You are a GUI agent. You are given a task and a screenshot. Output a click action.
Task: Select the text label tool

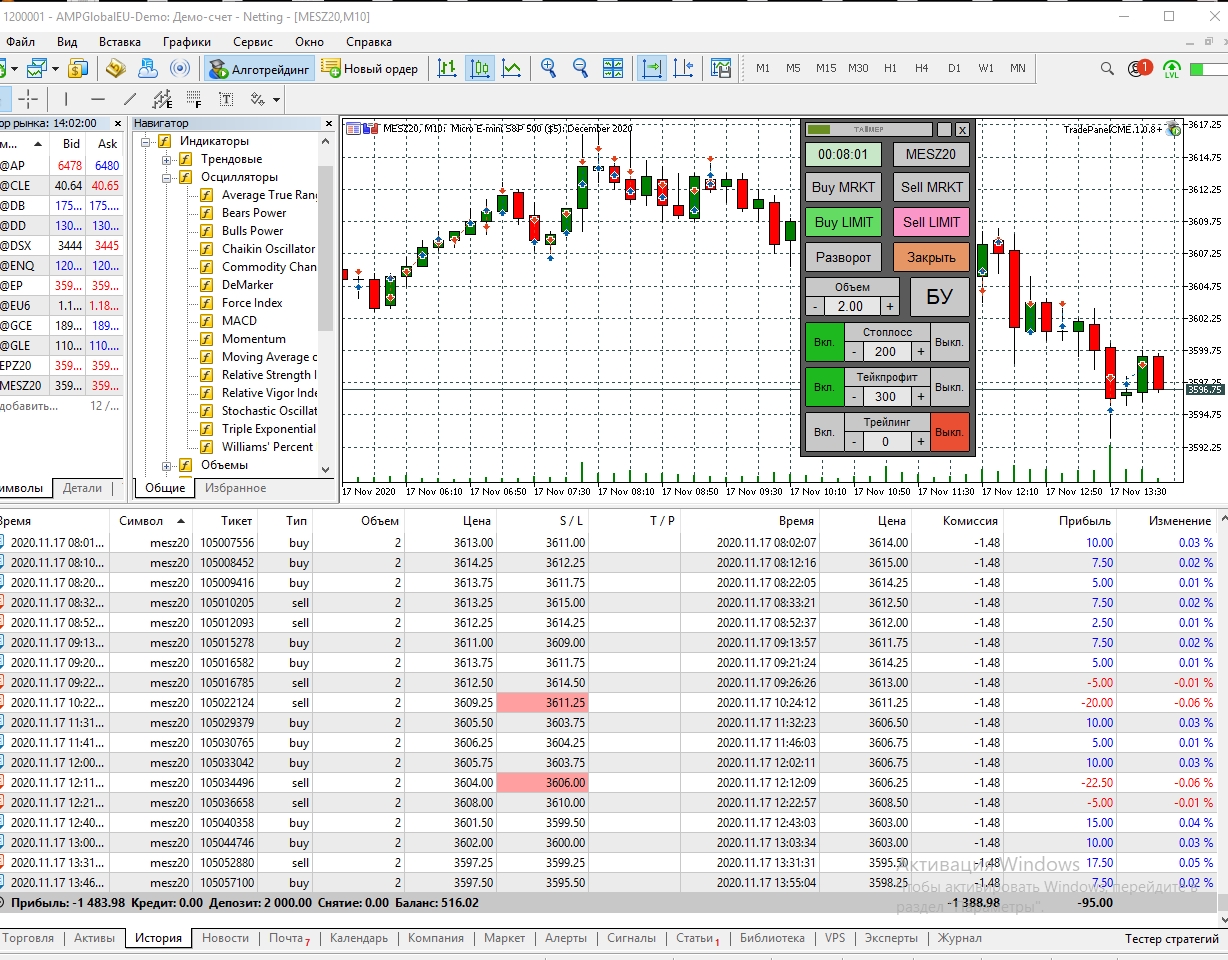(x=226, y=99)
